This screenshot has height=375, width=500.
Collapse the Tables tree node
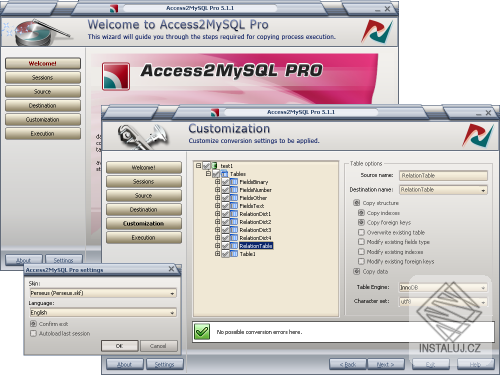click(x=208, y=174)
